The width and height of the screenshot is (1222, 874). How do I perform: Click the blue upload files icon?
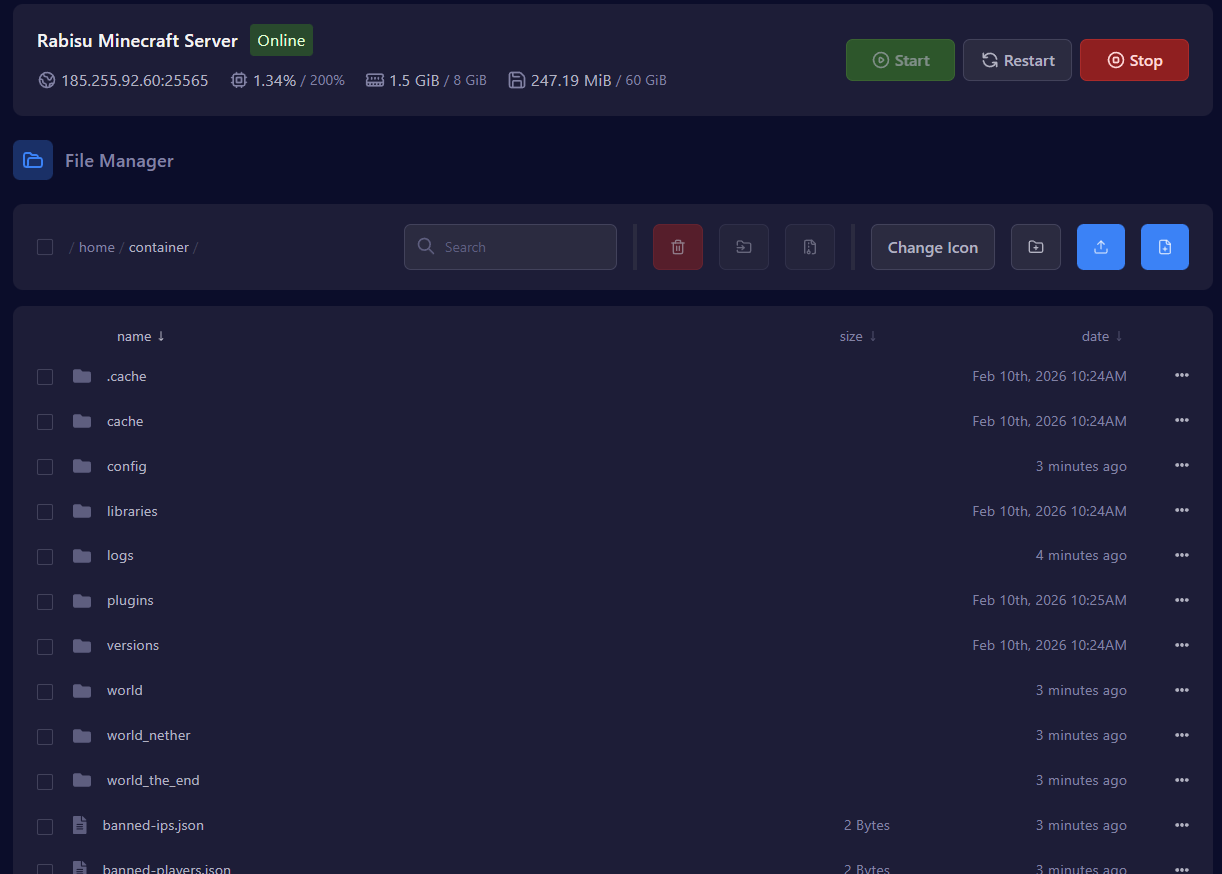point(1100,247)
